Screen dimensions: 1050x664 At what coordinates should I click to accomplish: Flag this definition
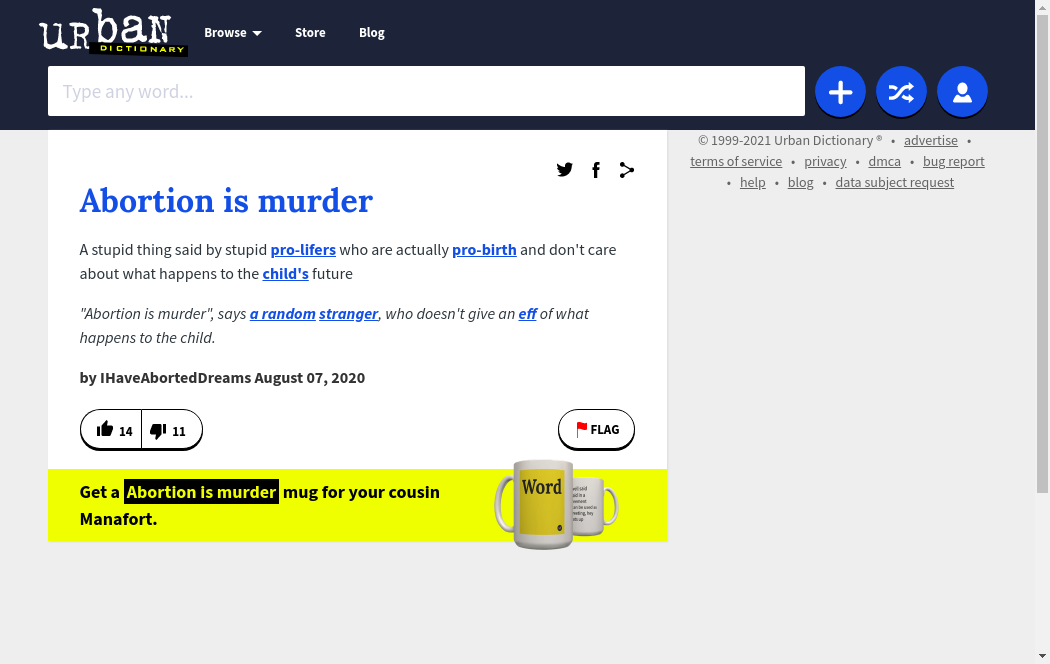click(x=596, y=430)
